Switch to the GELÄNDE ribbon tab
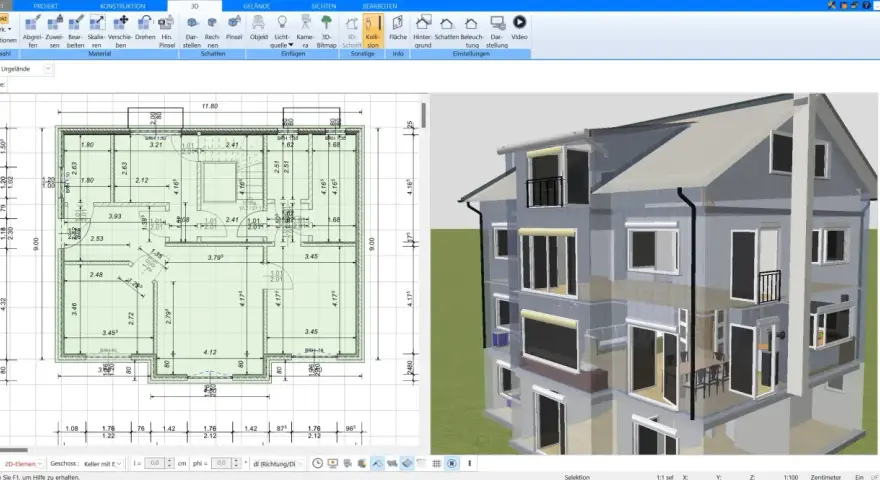 256,6
